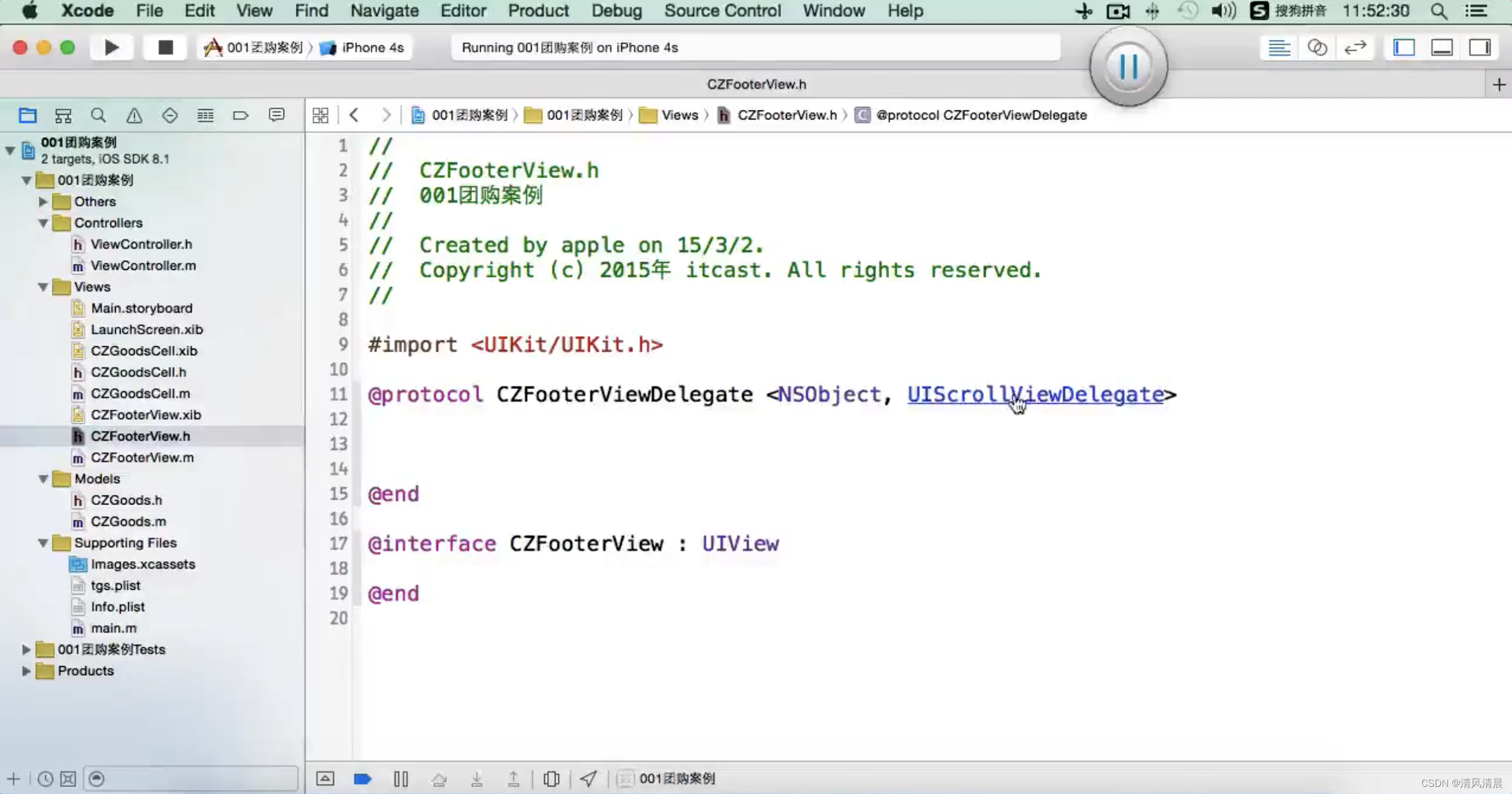Screen dimensions: 1512x794
Task: Open the Navigate menu in menu bar
Action: 385,11
